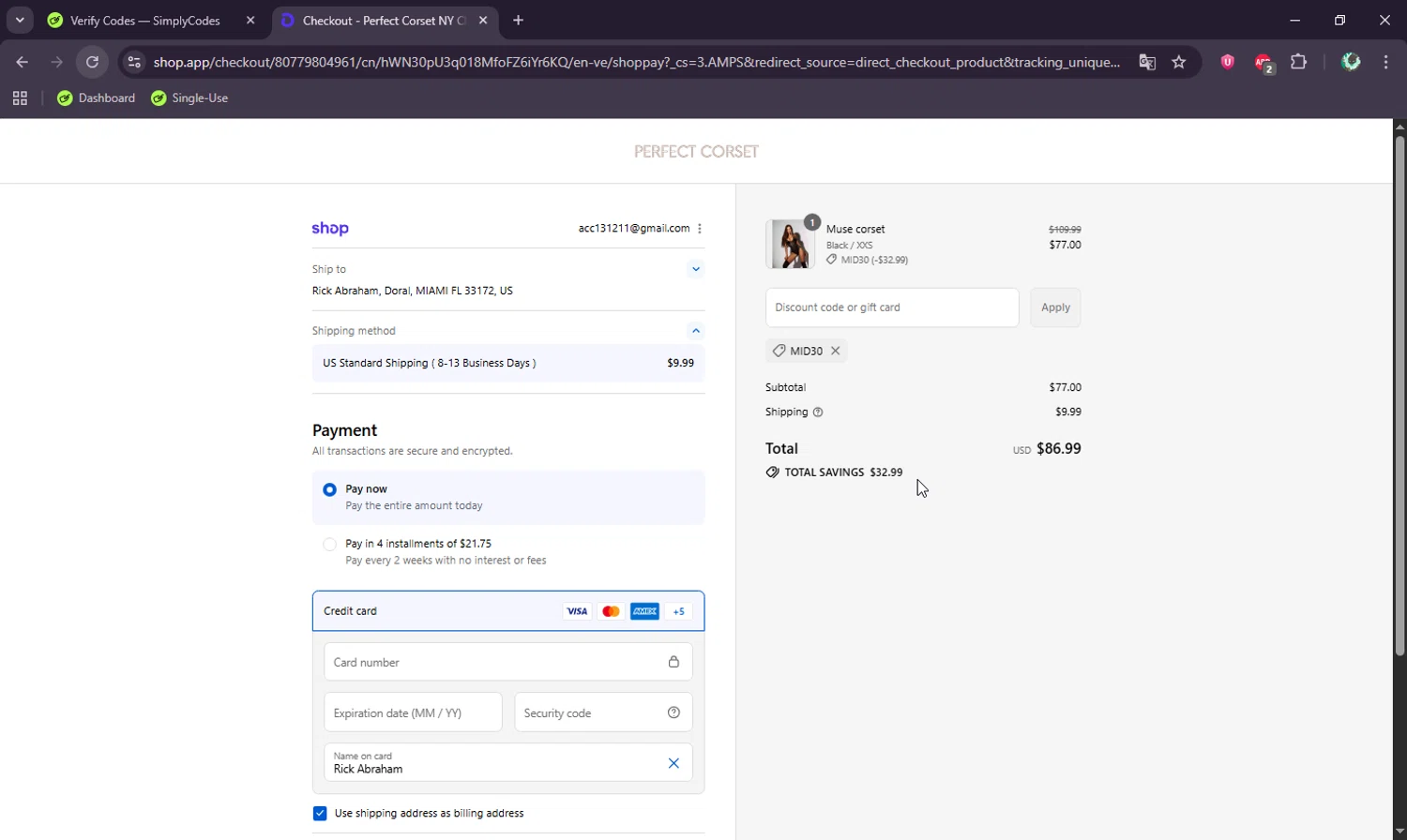Reload the checkout page
The image size is (1407, 840).
pos(92,62)
